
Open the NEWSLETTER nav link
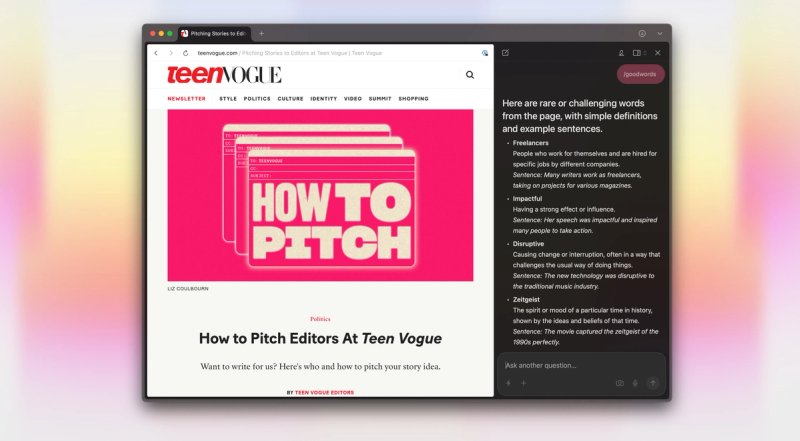(187, 99)
